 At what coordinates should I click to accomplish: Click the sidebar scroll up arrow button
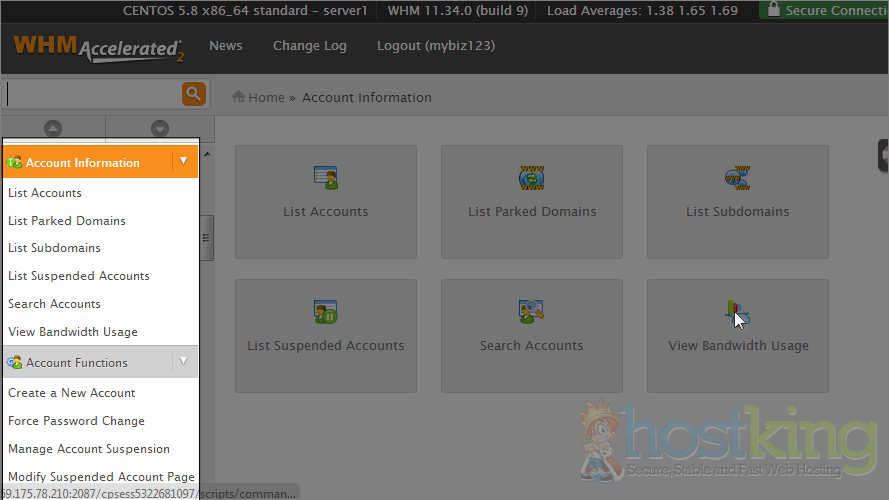53,128
